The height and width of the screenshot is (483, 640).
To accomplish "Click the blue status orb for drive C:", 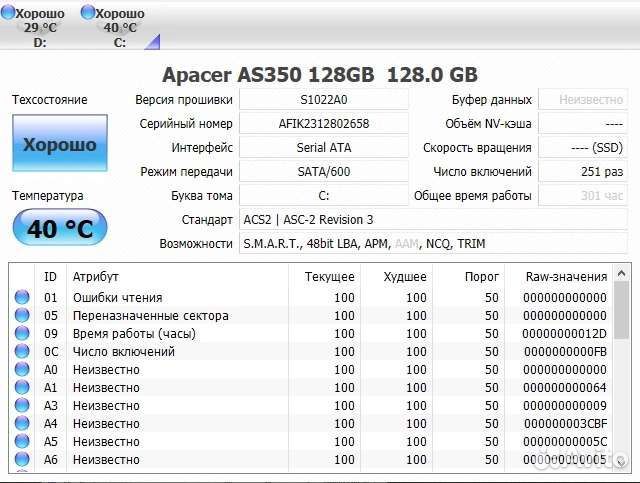I will click(x=87, y=13).
